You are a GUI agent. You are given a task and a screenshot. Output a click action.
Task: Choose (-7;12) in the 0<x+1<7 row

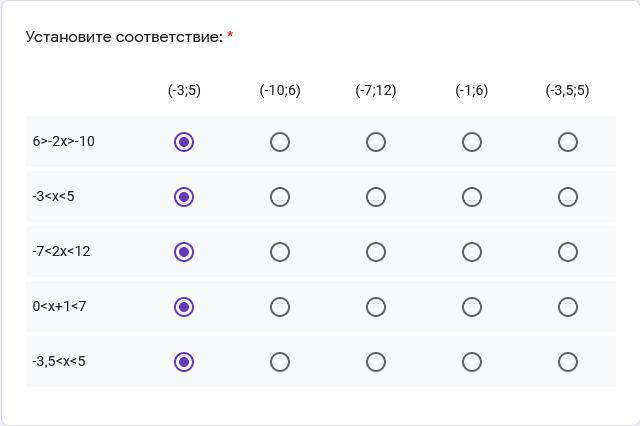click(376, 307)
